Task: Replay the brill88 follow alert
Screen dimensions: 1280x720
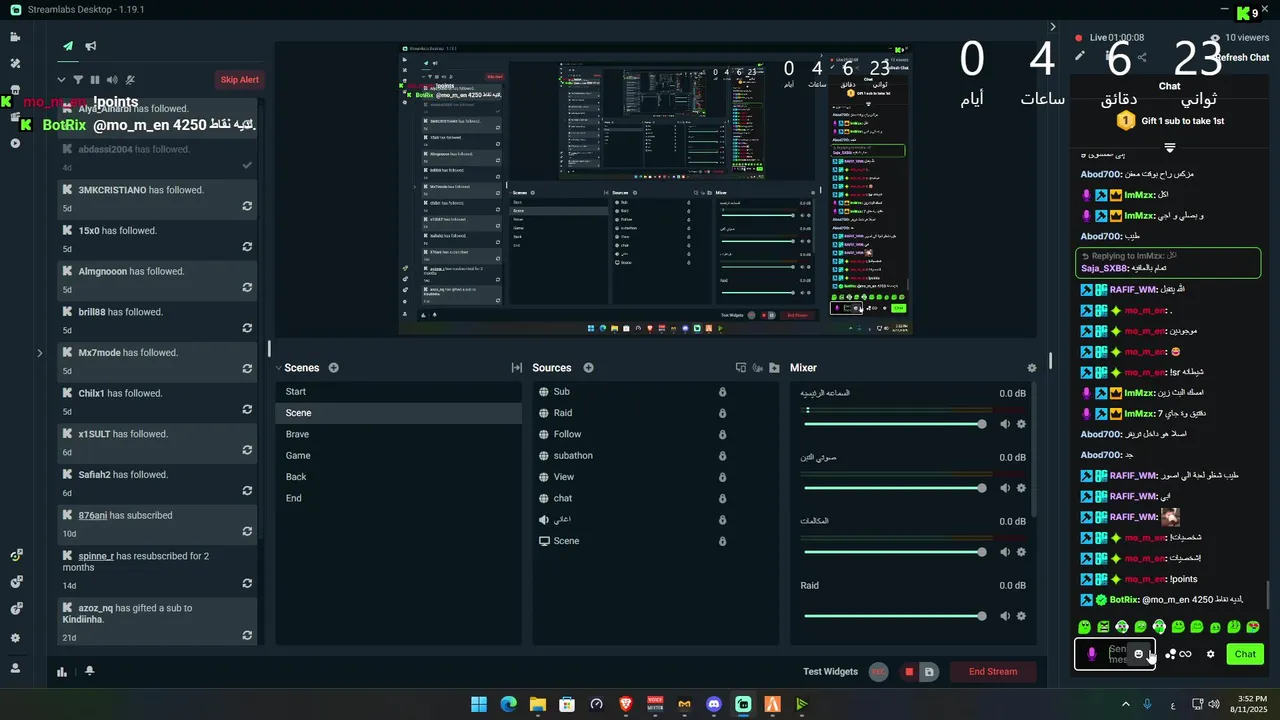Action: [247, 328]
